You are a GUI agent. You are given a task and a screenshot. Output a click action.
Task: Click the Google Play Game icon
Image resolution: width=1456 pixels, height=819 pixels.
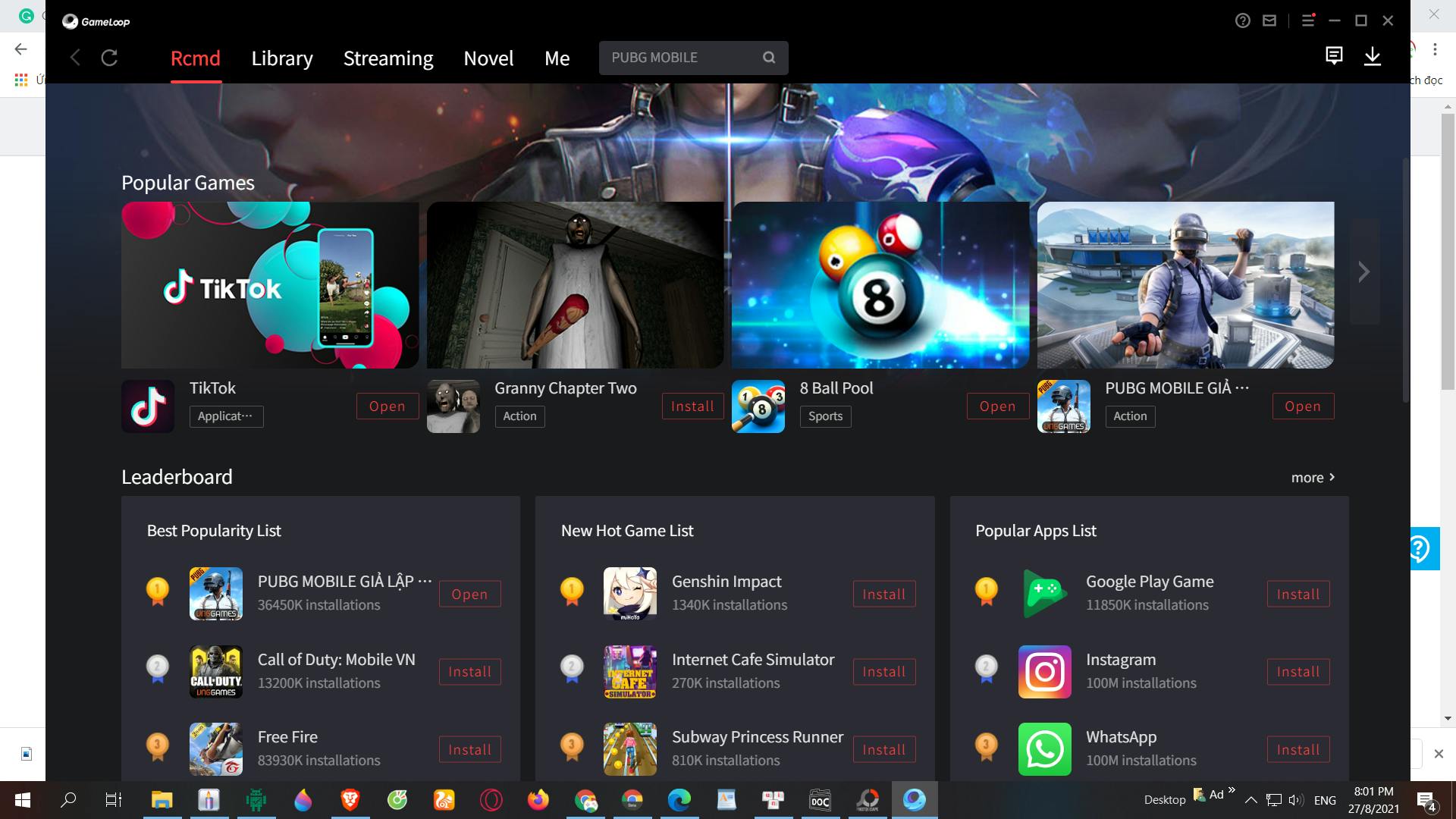click(x=1045, y=594)
